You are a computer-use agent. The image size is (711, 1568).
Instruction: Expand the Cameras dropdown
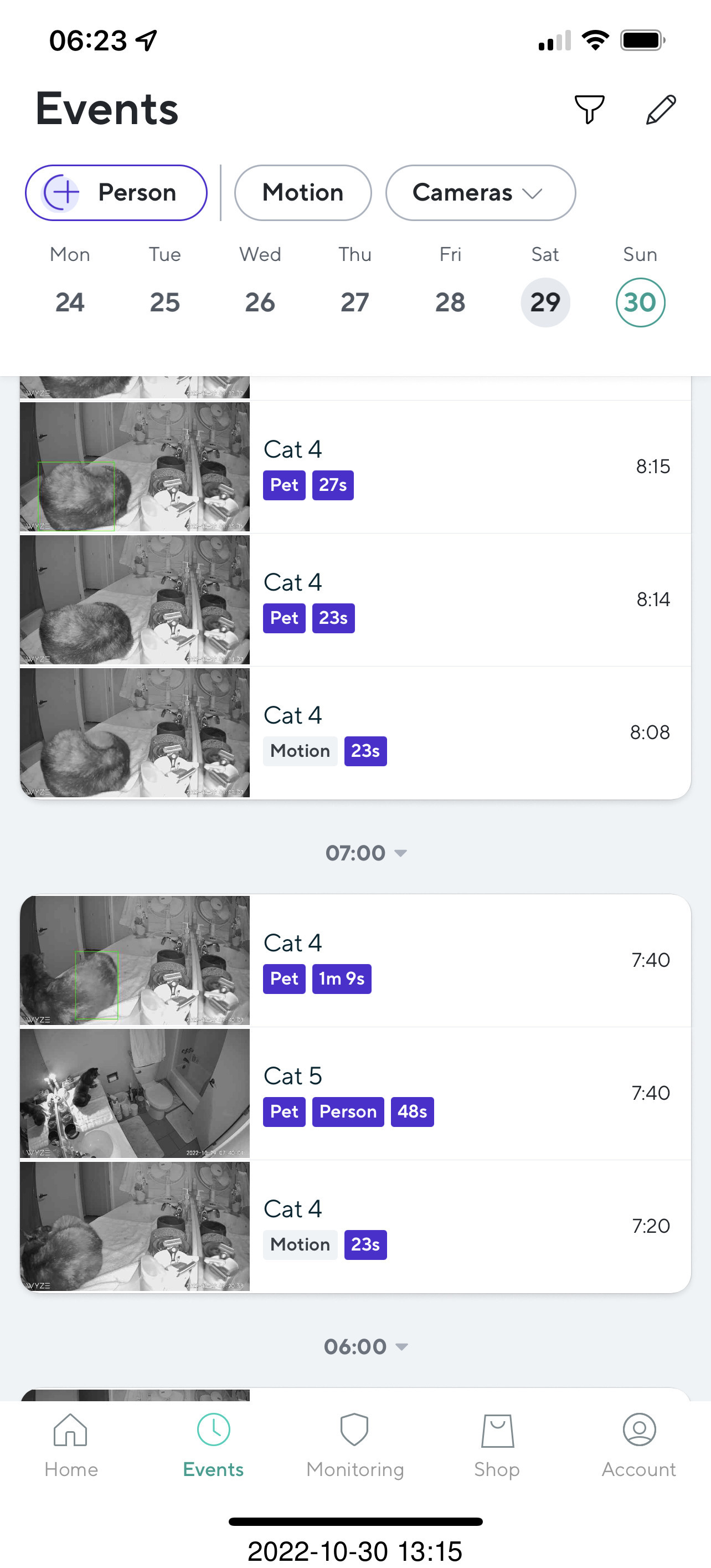pos(480,193)
